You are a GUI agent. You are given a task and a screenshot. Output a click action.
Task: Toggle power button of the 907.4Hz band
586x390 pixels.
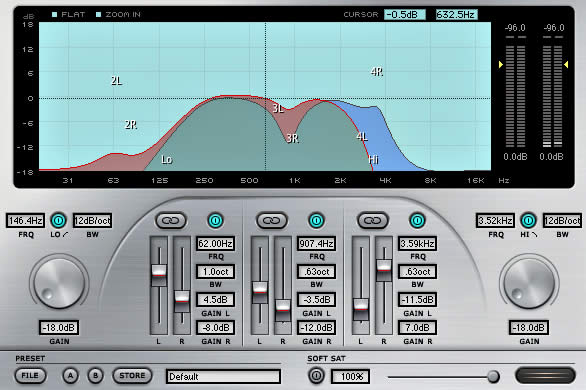(316, 220)
